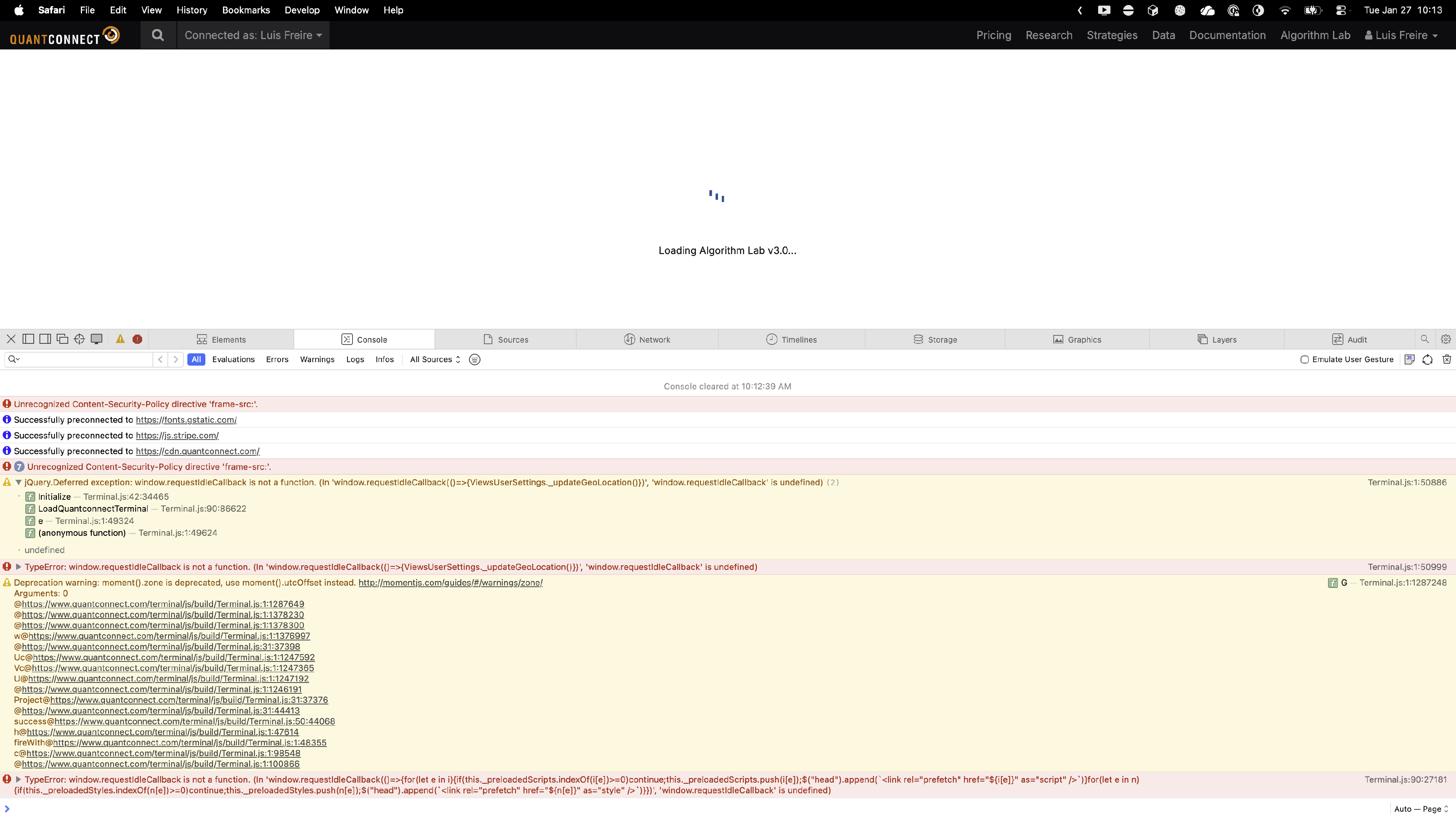Image resolution: width=1456 pixels, height=819 pixels.
Task: Switch to the Network tab
Action: click(x=647, y=340)
